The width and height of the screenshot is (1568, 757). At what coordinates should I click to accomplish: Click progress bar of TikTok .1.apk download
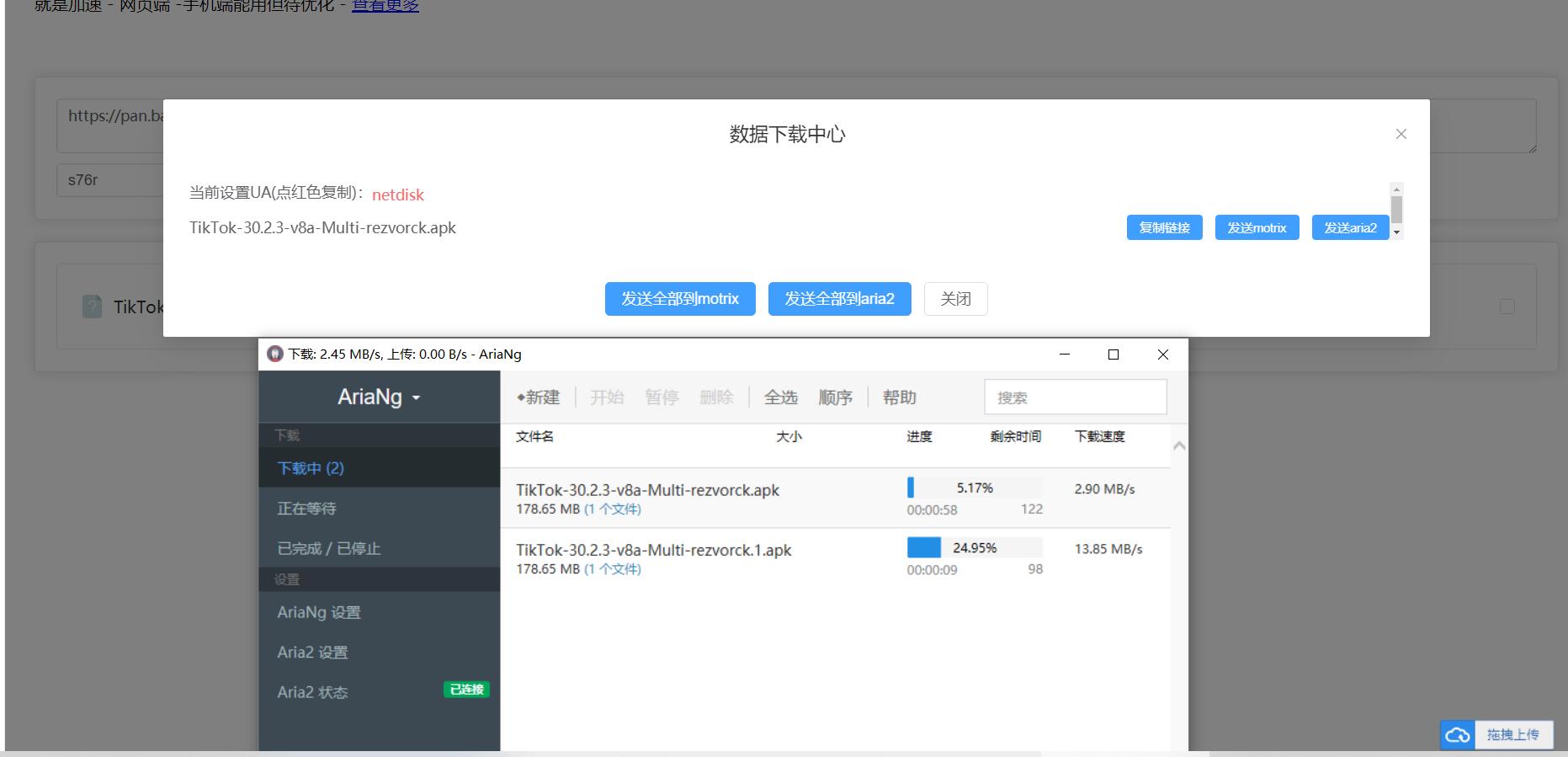(x=974, y=548)
